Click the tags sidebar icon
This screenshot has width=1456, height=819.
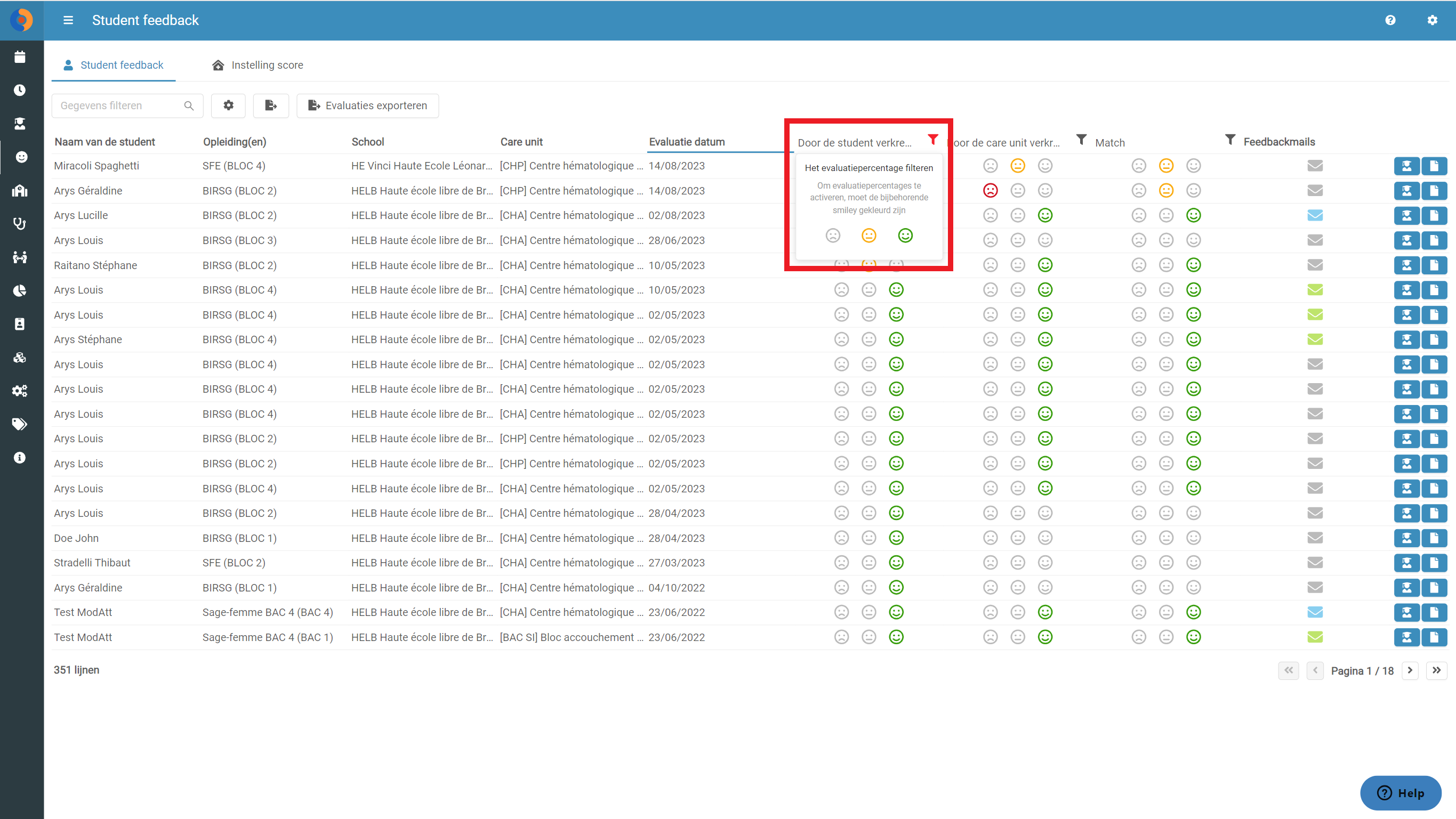20,424
